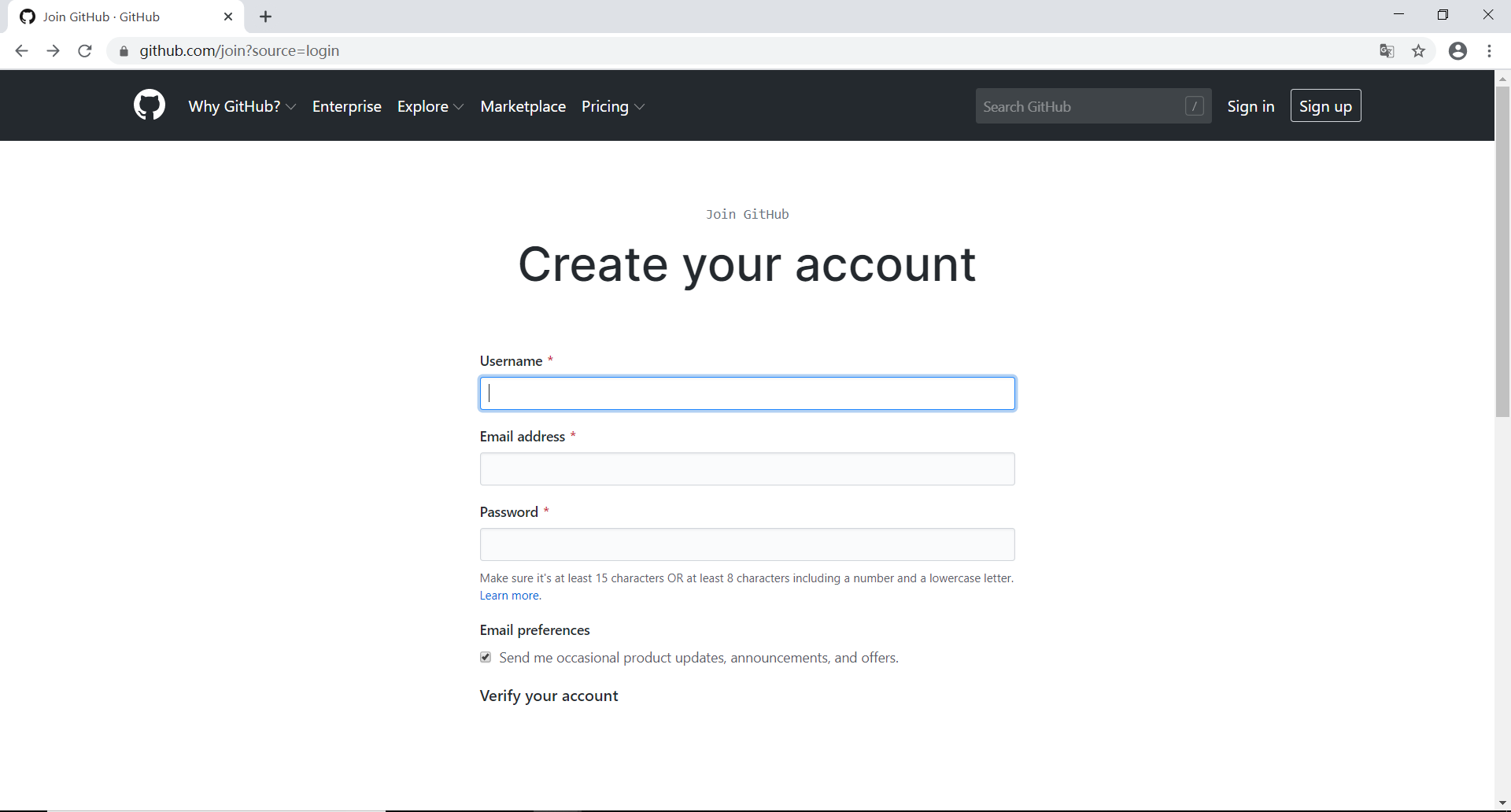Click the Verify your account heading
This screenshot has width=1511, height=812.
[x=549, y=696]
